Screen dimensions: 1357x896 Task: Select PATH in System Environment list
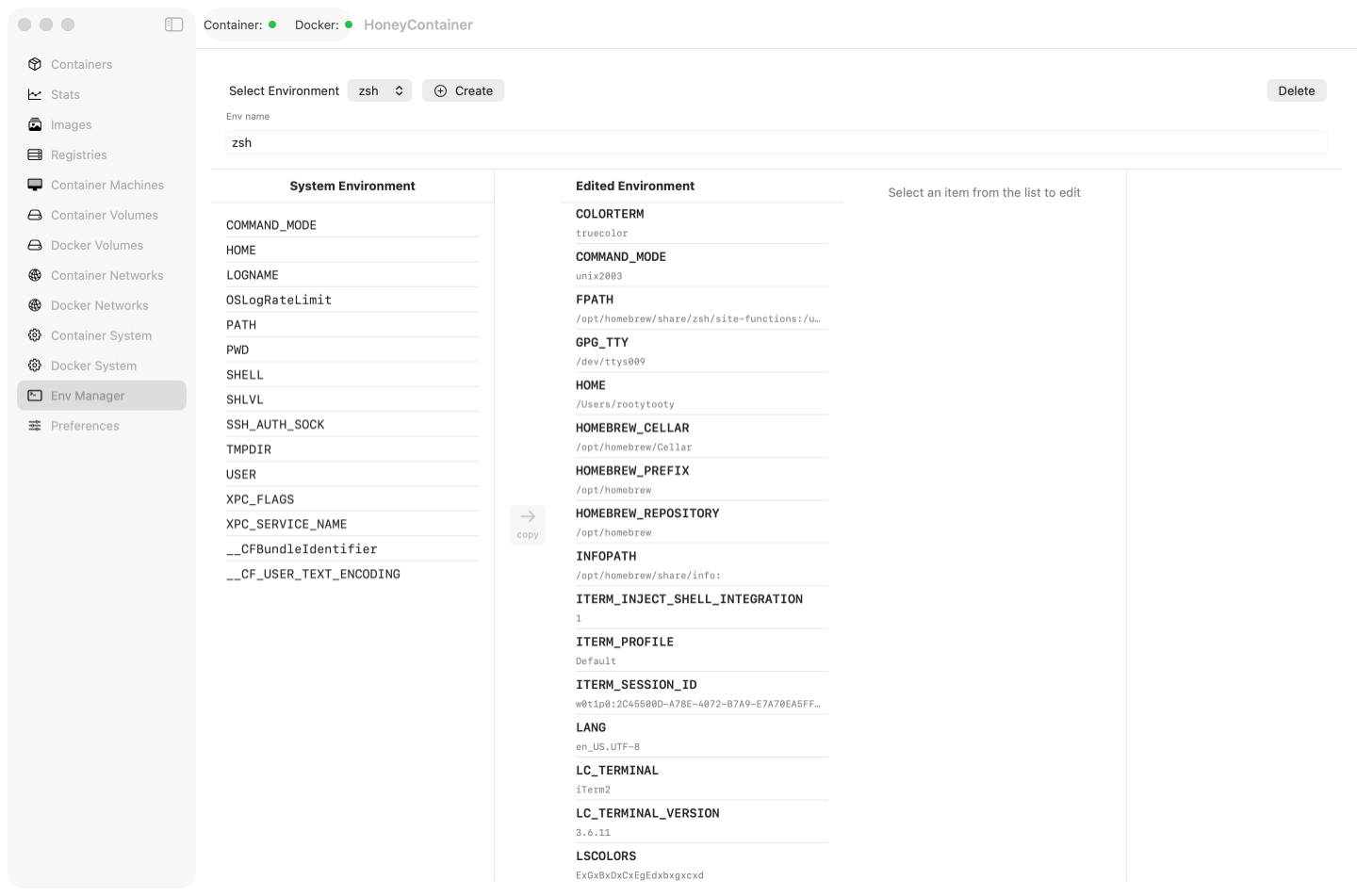coord(352,325)
